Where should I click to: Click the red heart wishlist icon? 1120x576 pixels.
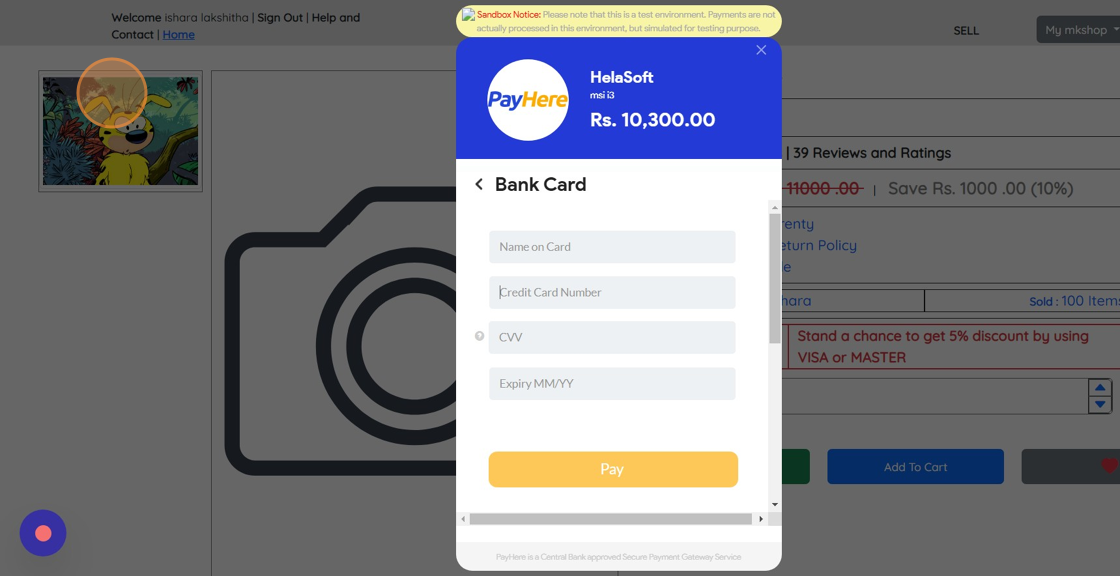tap(1109, 467)
